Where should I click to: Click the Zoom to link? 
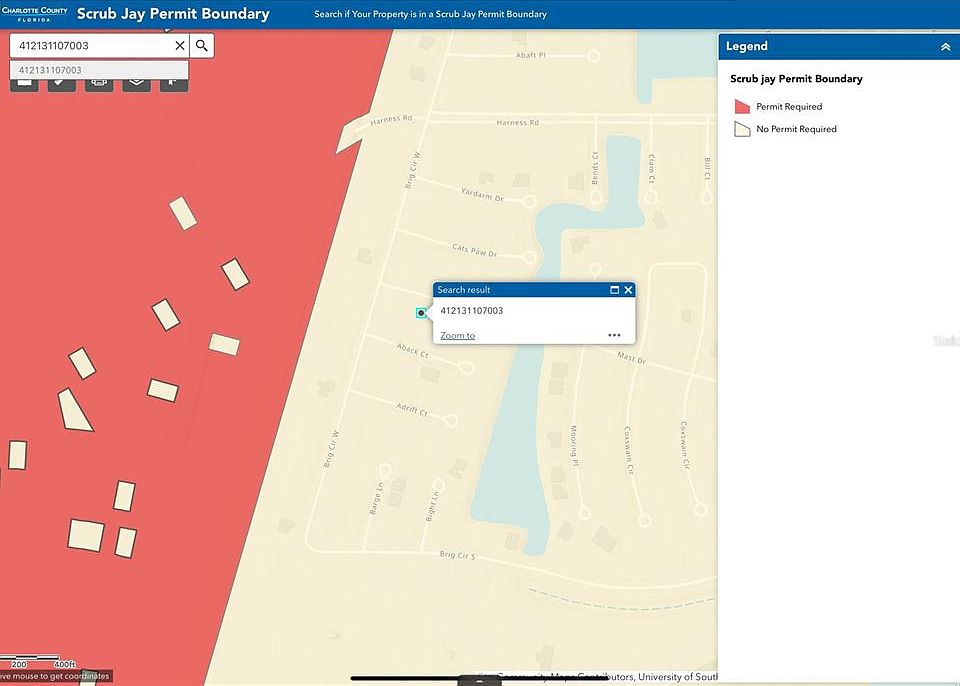[457, 335]
